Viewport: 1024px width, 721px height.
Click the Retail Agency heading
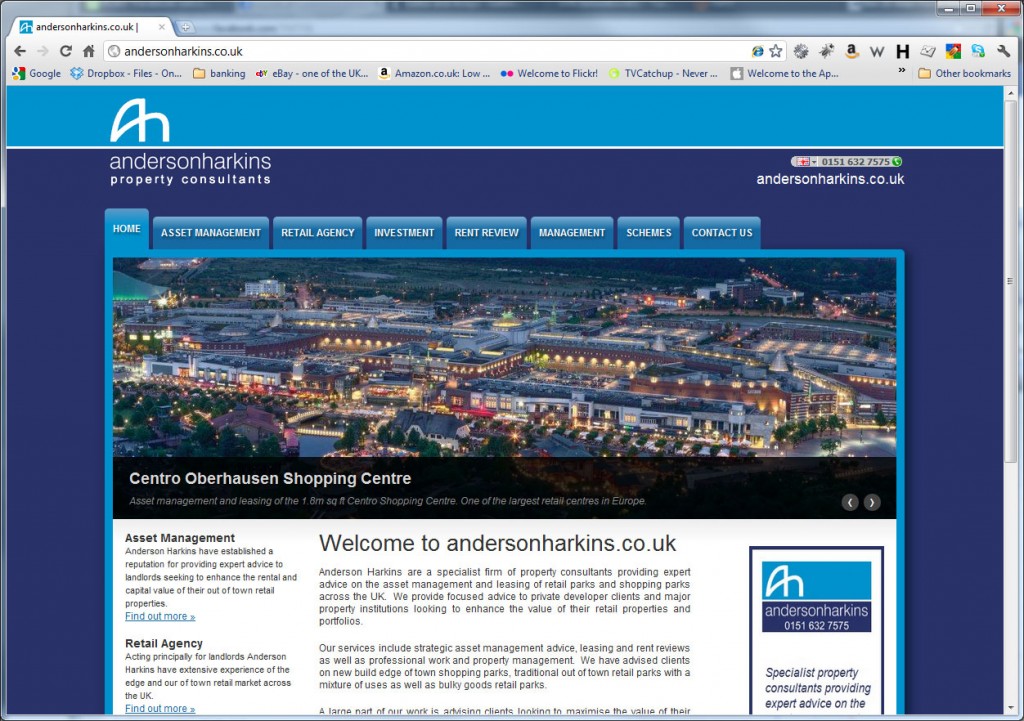point(164,643)
